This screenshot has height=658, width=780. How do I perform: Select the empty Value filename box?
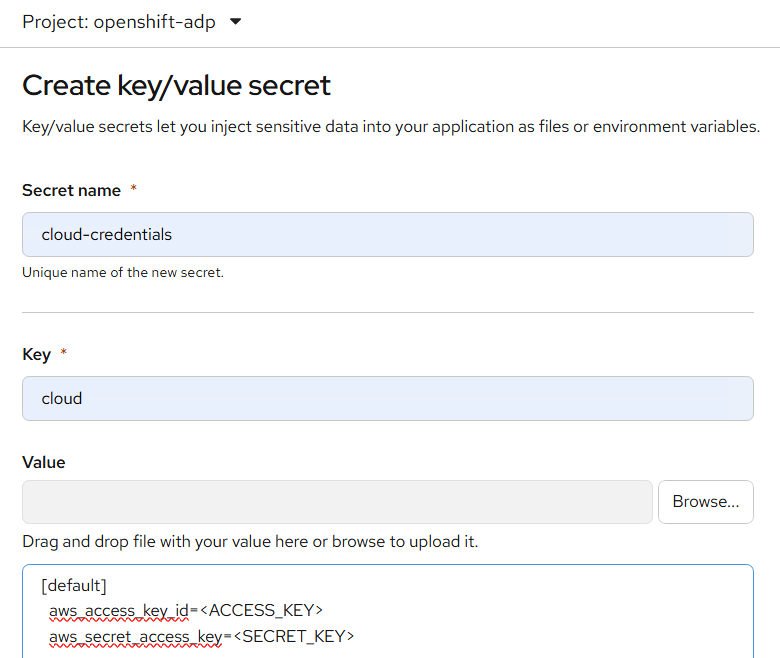click(337, 502)
